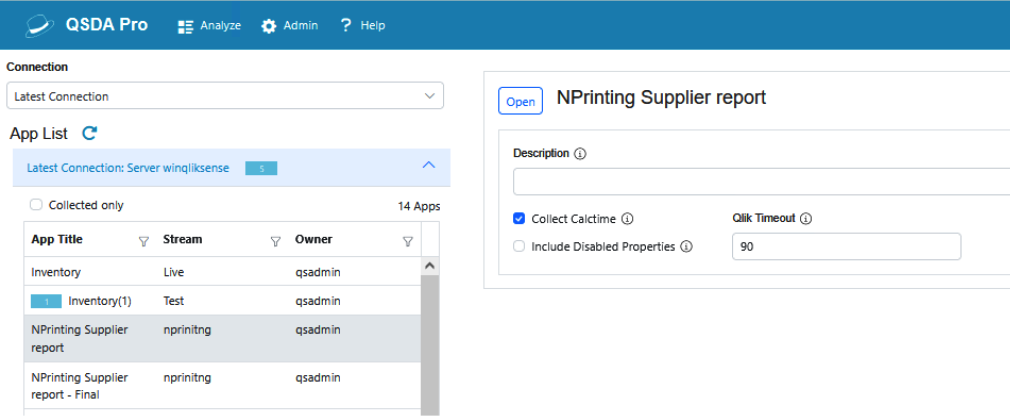1010x418 pixels.
Task: Click the Open button
Action: [520, 101]
